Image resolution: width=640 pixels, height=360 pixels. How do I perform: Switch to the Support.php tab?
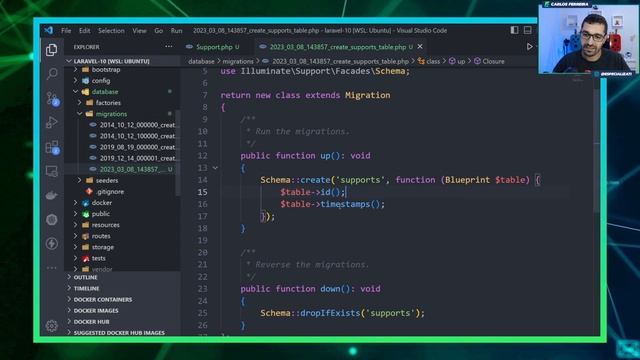tap(213, 47)
